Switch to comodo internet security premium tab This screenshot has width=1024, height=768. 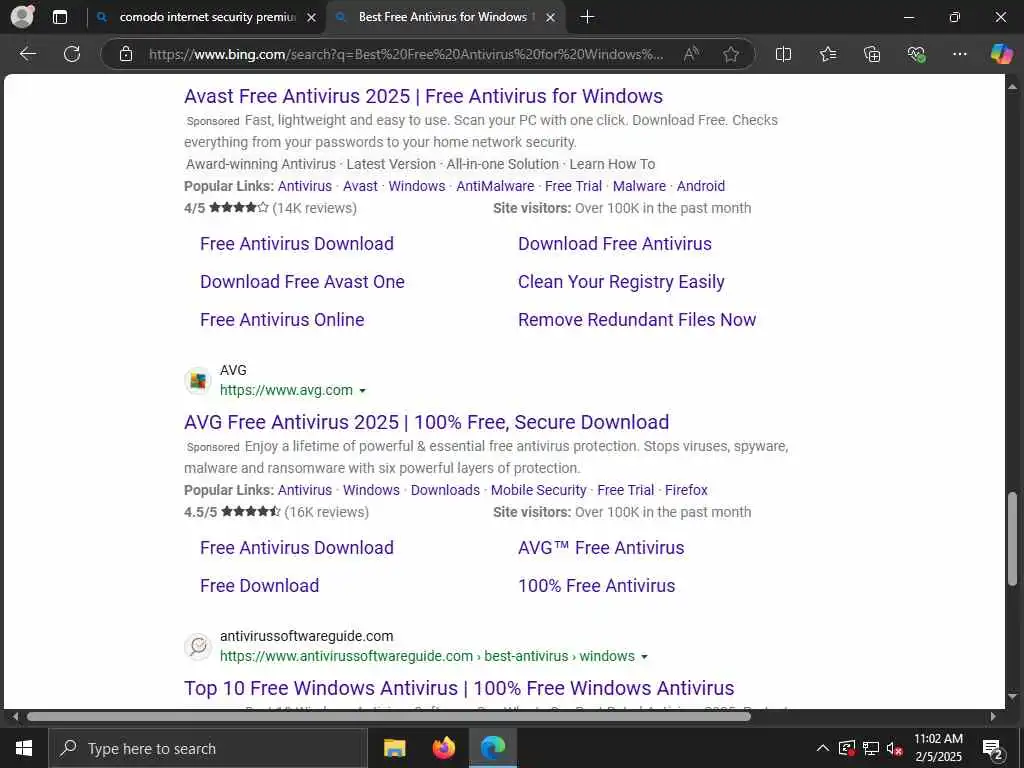[206, 17]
